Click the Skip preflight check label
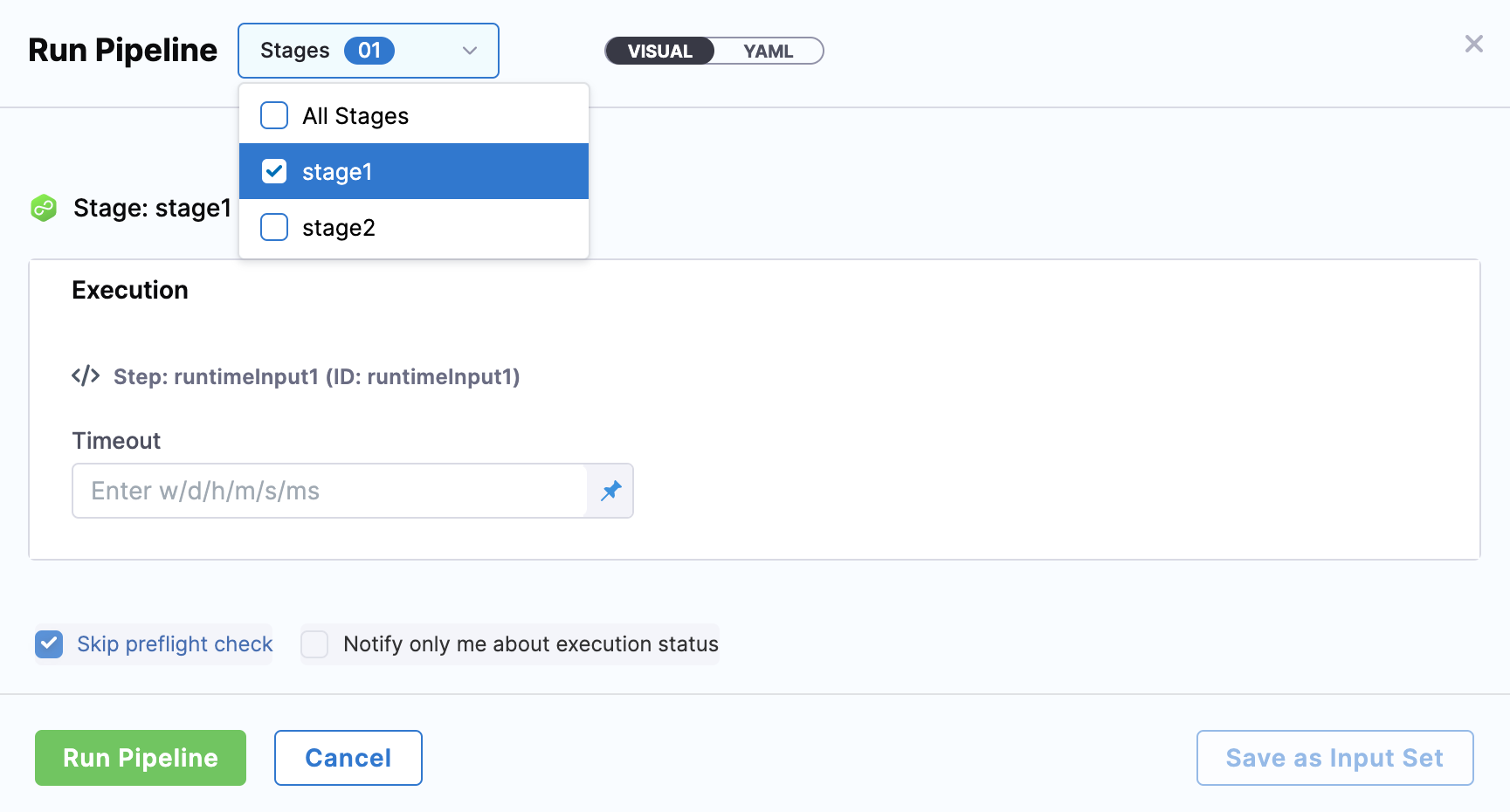Screen dimensions: 1510x812 click(175, 644)
